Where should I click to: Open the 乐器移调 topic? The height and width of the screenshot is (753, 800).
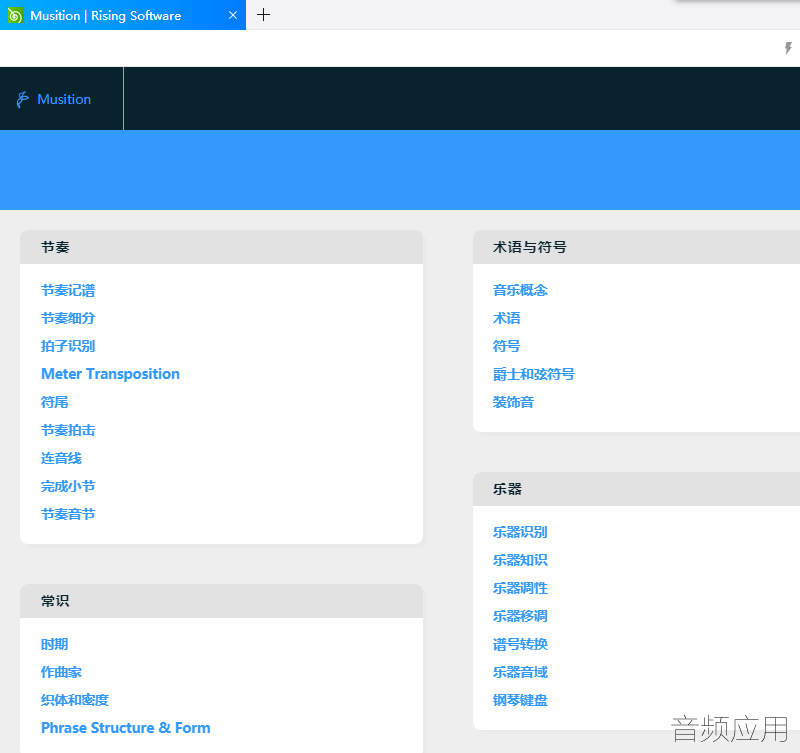pyautogui.click(x=520, y=616)
